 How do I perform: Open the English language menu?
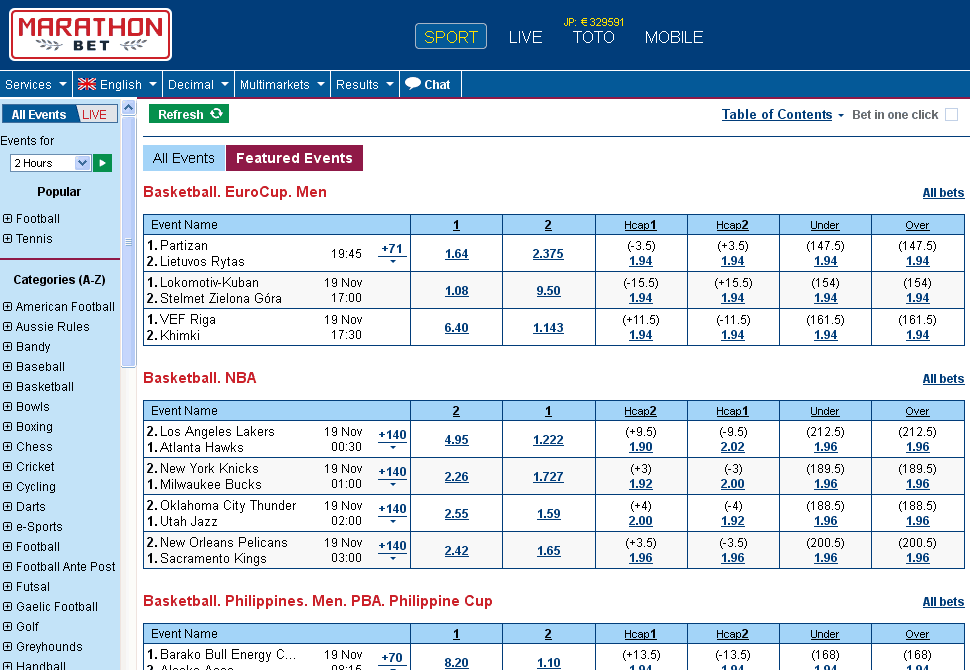(x=117, y=84)
